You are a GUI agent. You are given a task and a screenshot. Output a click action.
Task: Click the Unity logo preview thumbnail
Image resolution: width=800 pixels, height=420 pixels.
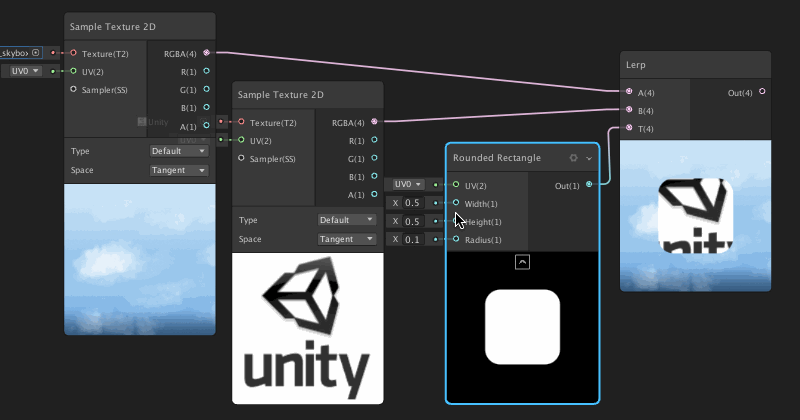(308, 328)
